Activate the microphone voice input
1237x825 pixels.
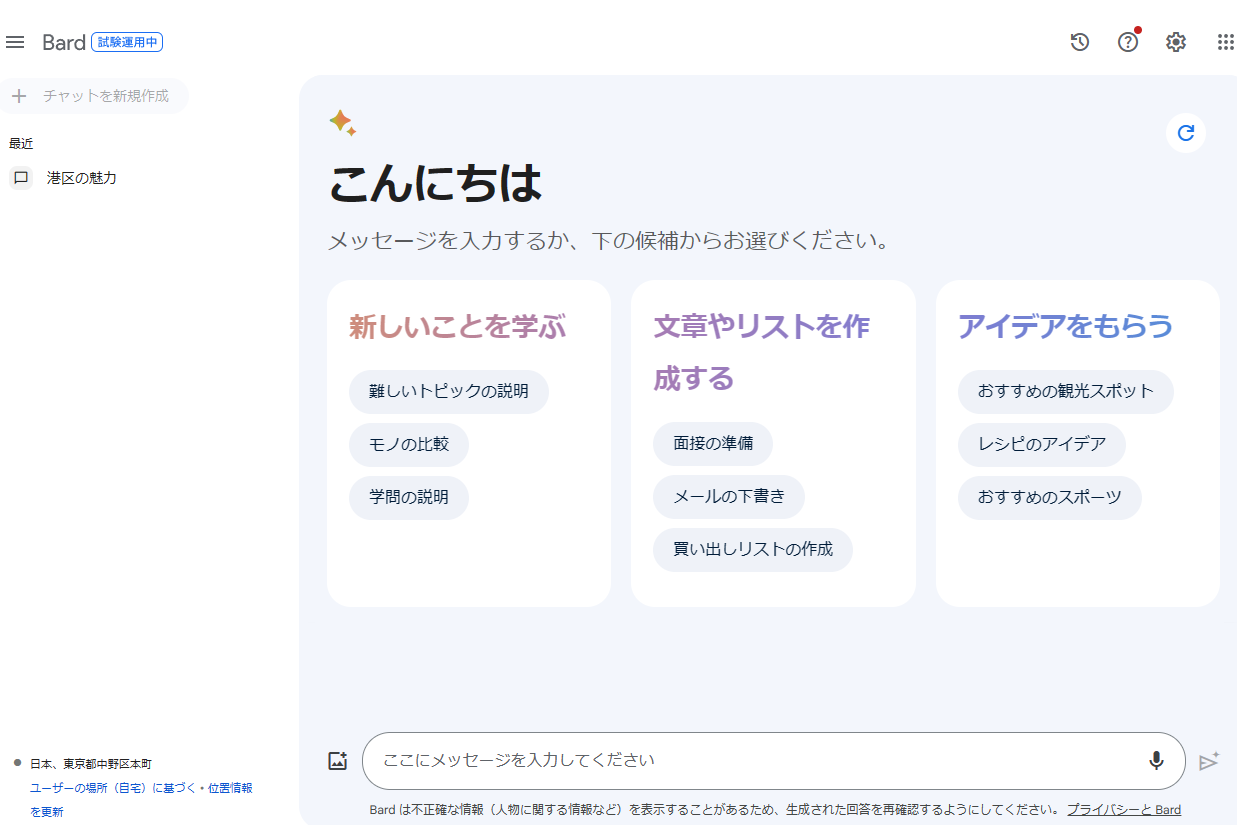pos(1156,761)
